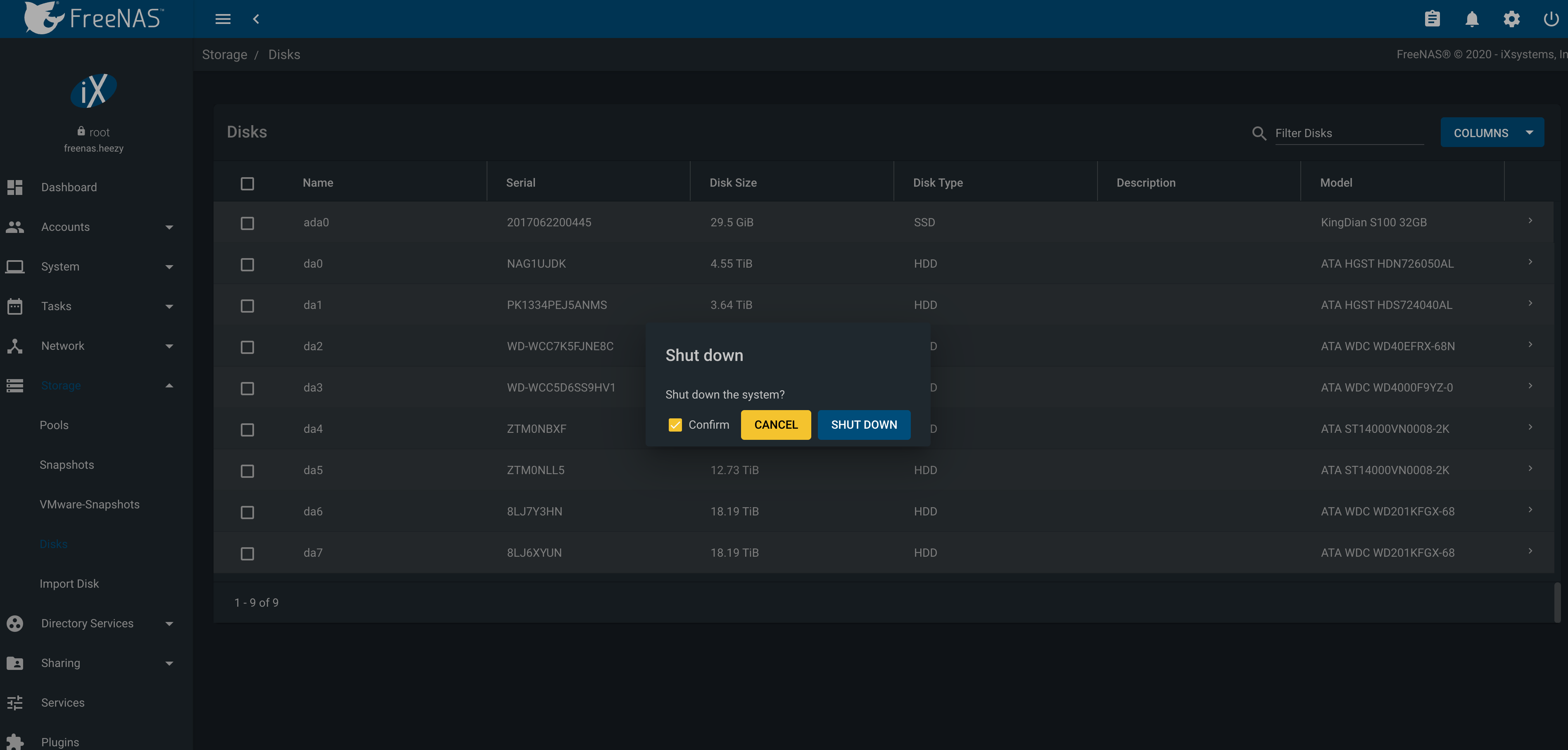Click the Dashboard grid icon

coord(14,187)
